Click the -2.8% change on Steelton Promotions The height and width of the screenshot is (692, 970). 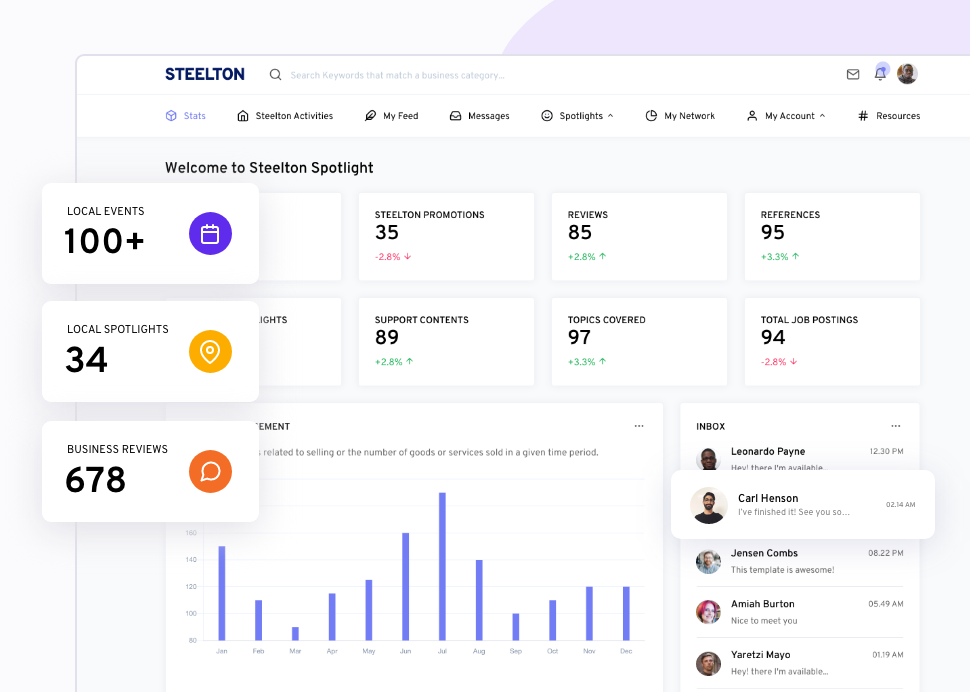tap(393, 257)
